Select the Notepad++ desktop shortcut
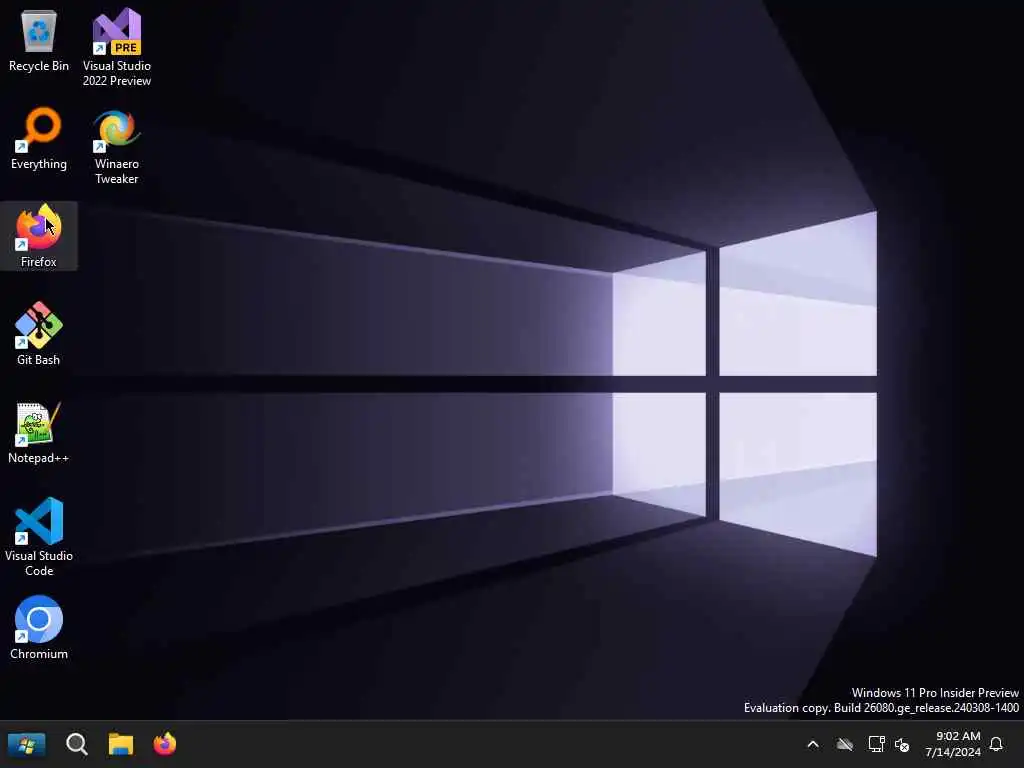Image resolution: width=1024 pixels, height=768 pixels. [39, 432]
